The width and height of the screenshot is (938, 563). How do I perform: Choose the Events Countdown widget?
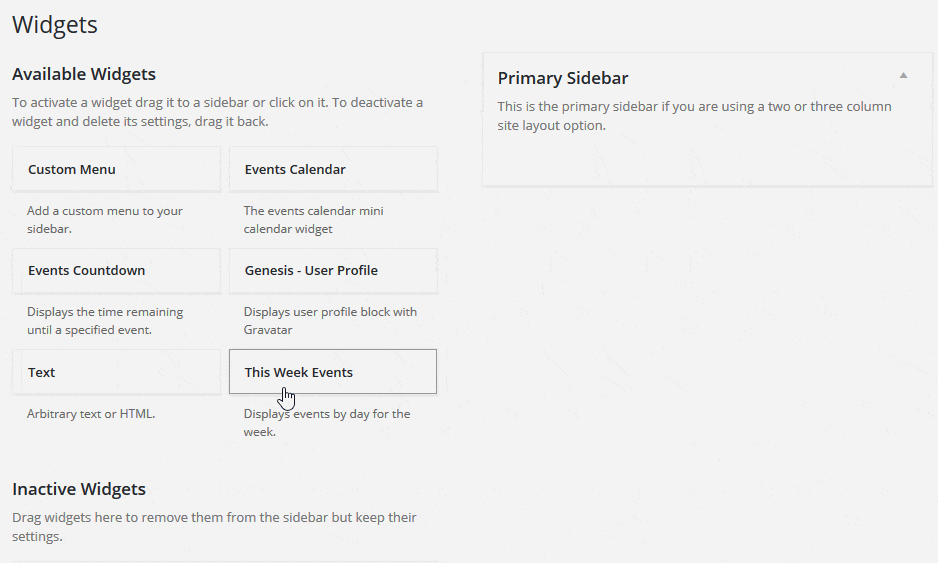coord(117,270)
